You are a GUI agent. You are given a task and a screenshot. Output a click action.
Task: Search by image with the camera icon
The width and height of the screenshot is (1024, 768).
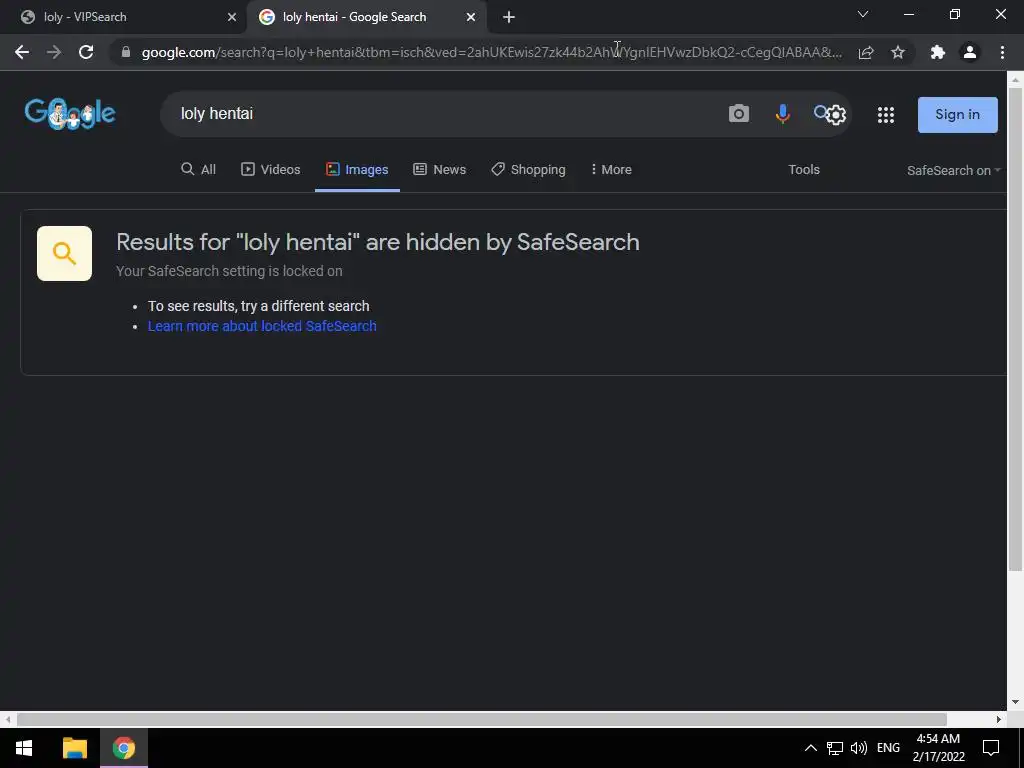point(739,114)
